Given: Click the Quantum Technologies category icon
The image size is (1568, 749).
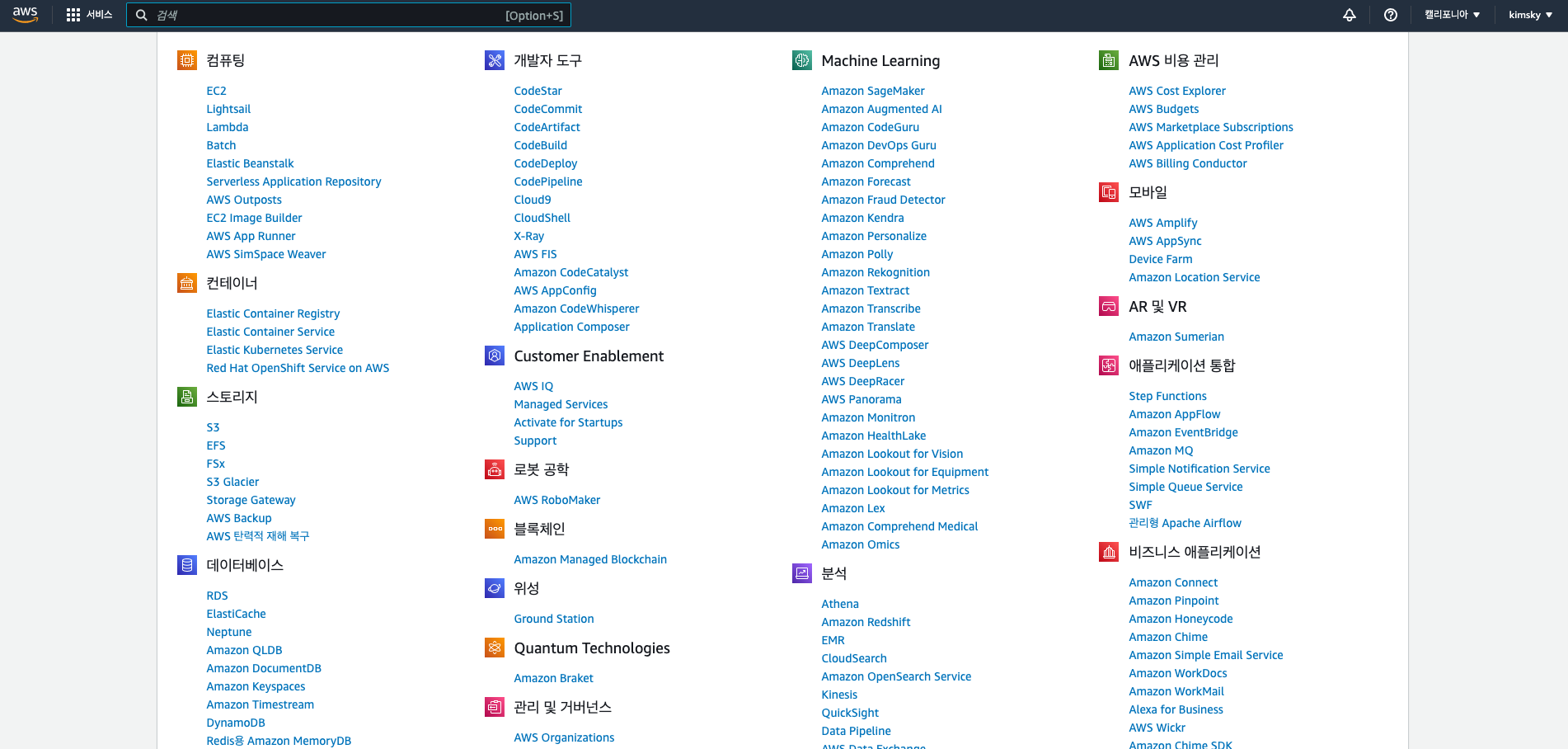Looking at the screenshot, I should pos(495,648).
